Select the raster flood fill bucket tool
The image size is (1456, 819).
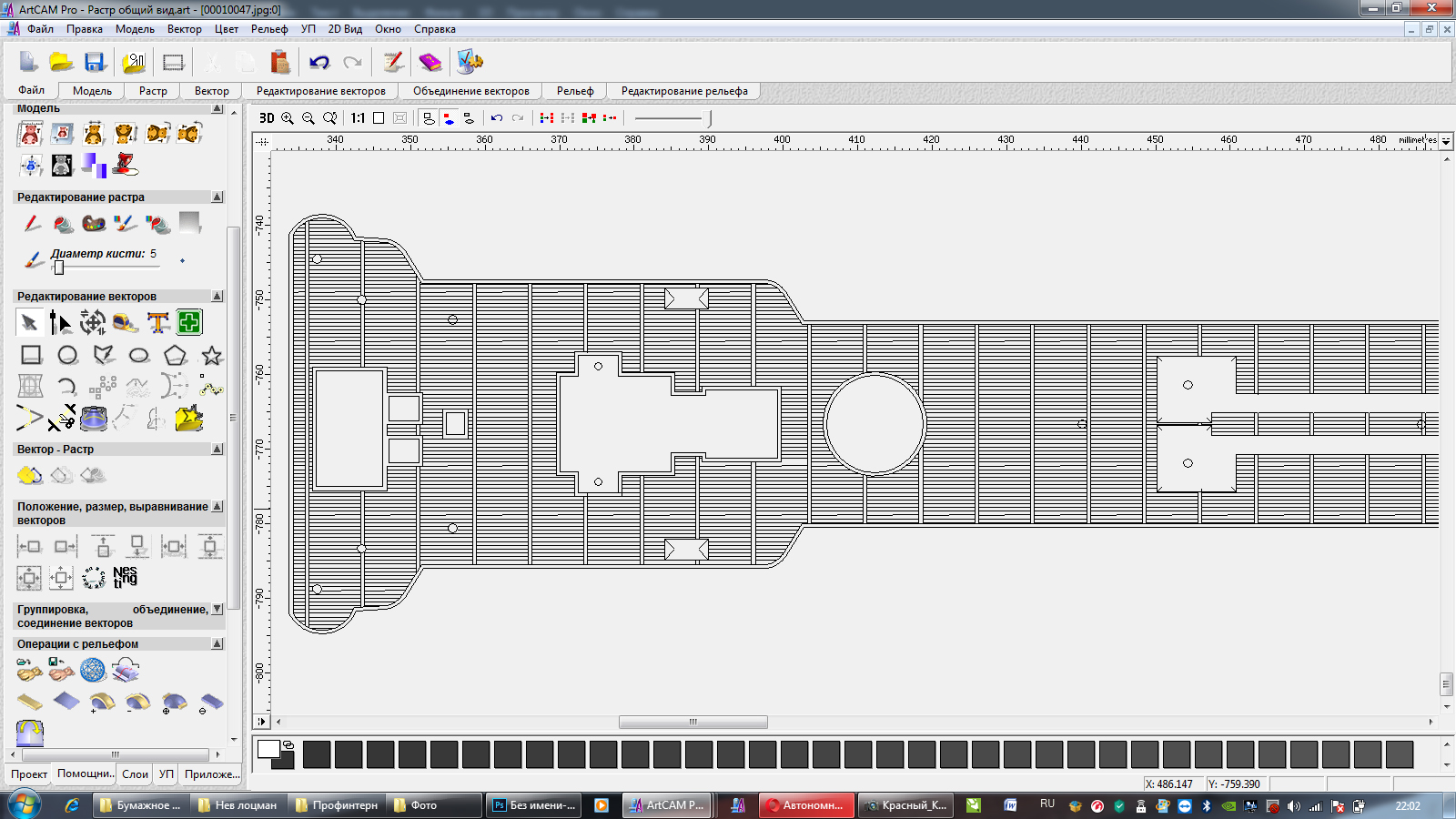coord(63,224)
